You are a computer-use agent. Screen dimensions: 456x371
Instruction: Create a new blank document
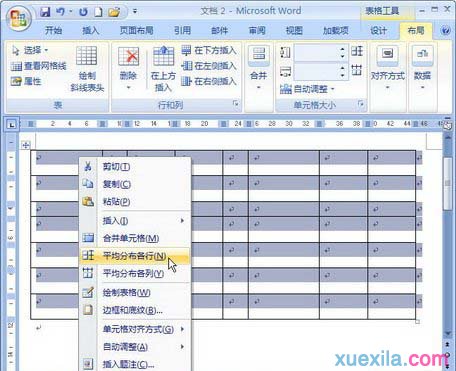[x=98, y=12]
